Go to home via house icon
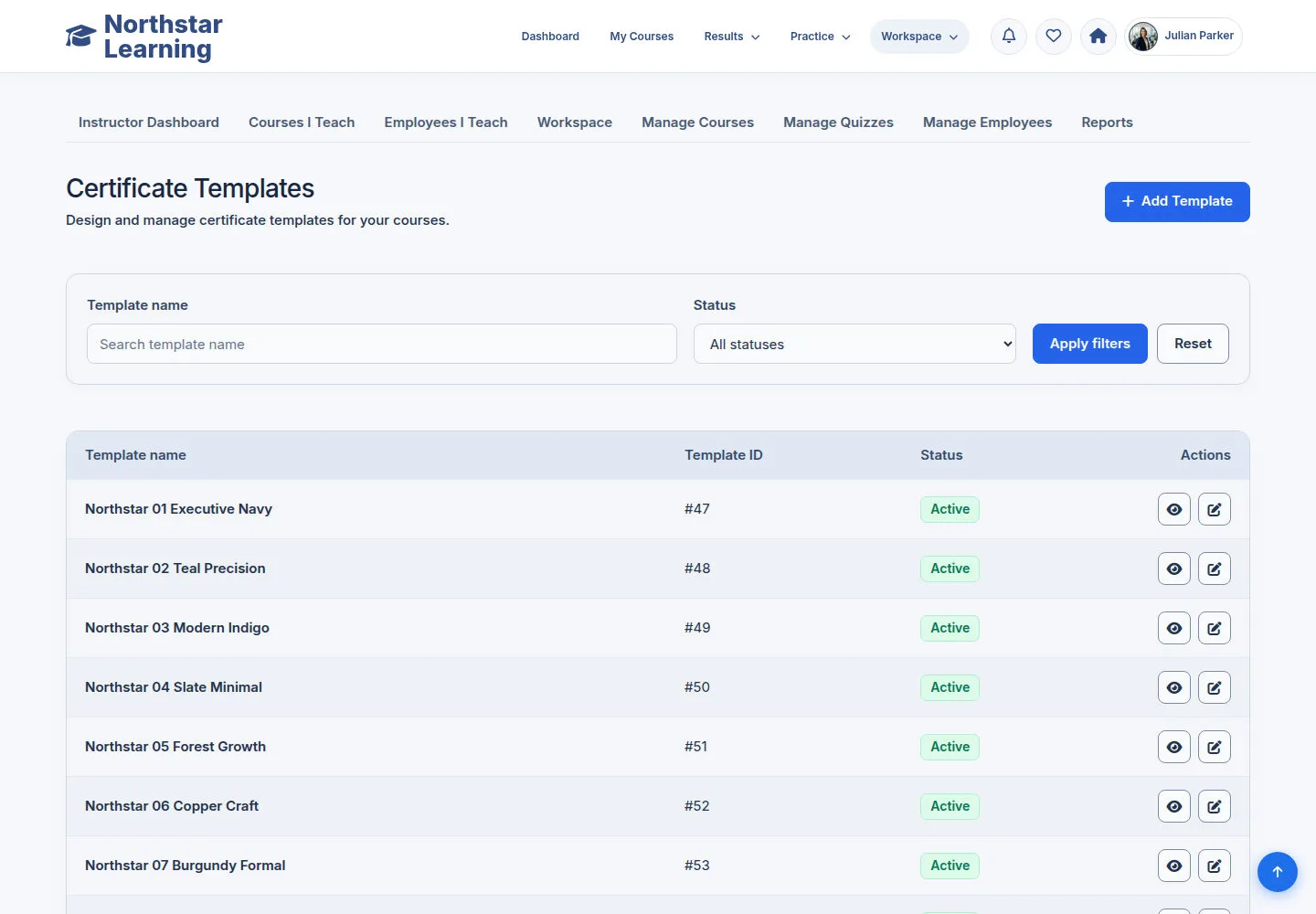Image resolution: width=1316 pixels, height=914 pixels. [x=1098, y=37]
